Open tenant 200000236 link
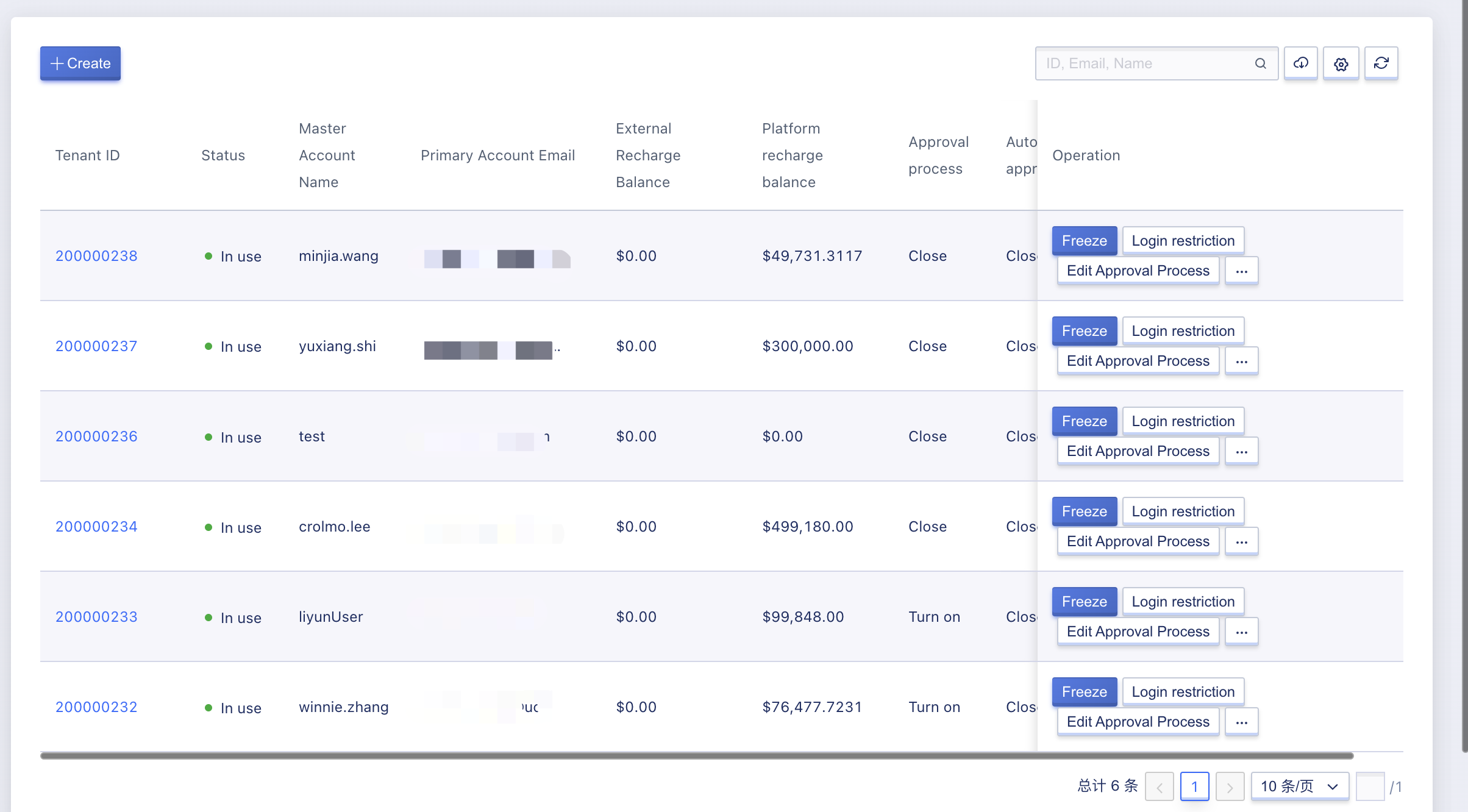Screen dimensions: 1468x812 tap(96, 436)
